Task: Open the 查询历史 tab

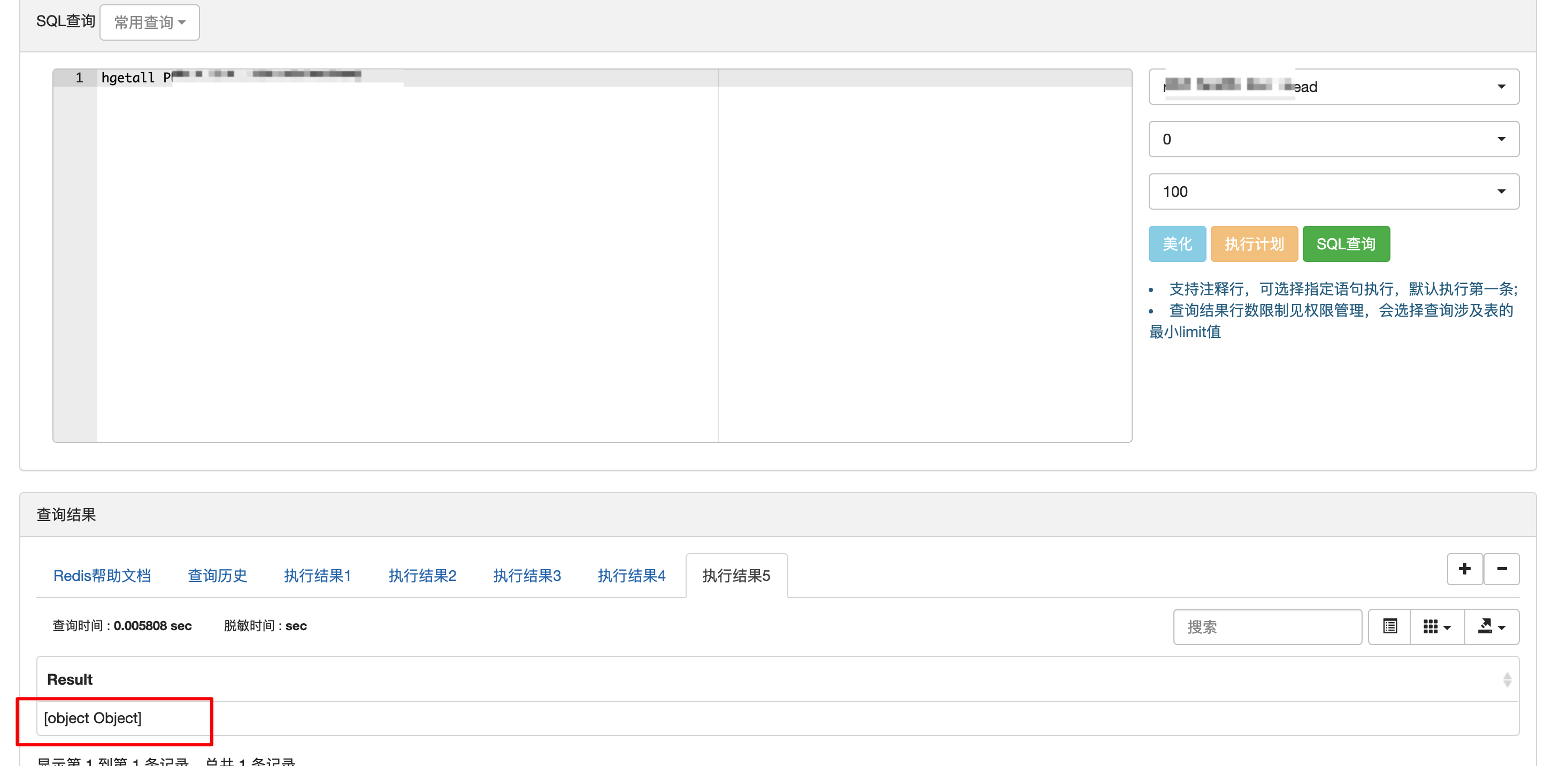Action: (217, 576)
